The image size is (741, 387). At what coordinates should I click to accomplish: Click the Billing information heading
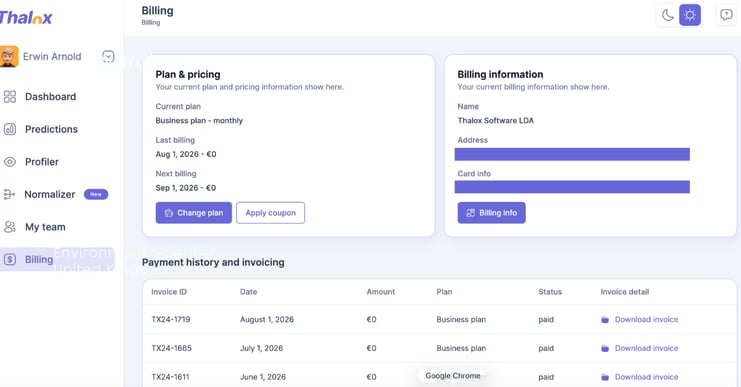(500, 74)
